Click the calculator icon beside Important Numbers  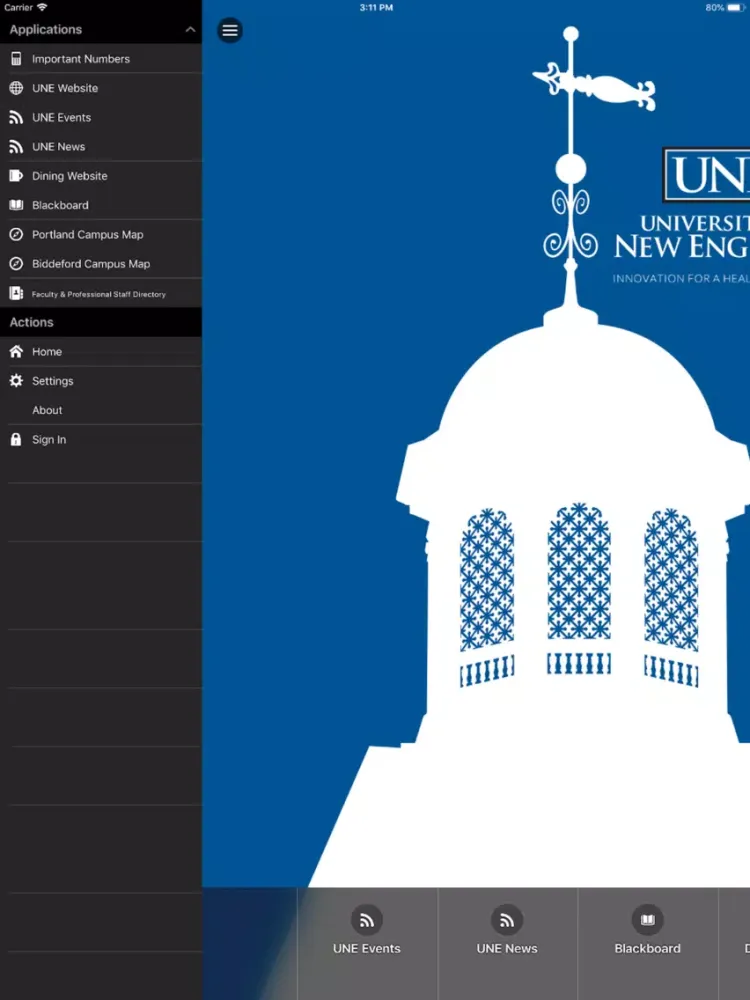(x=17, y=59)
